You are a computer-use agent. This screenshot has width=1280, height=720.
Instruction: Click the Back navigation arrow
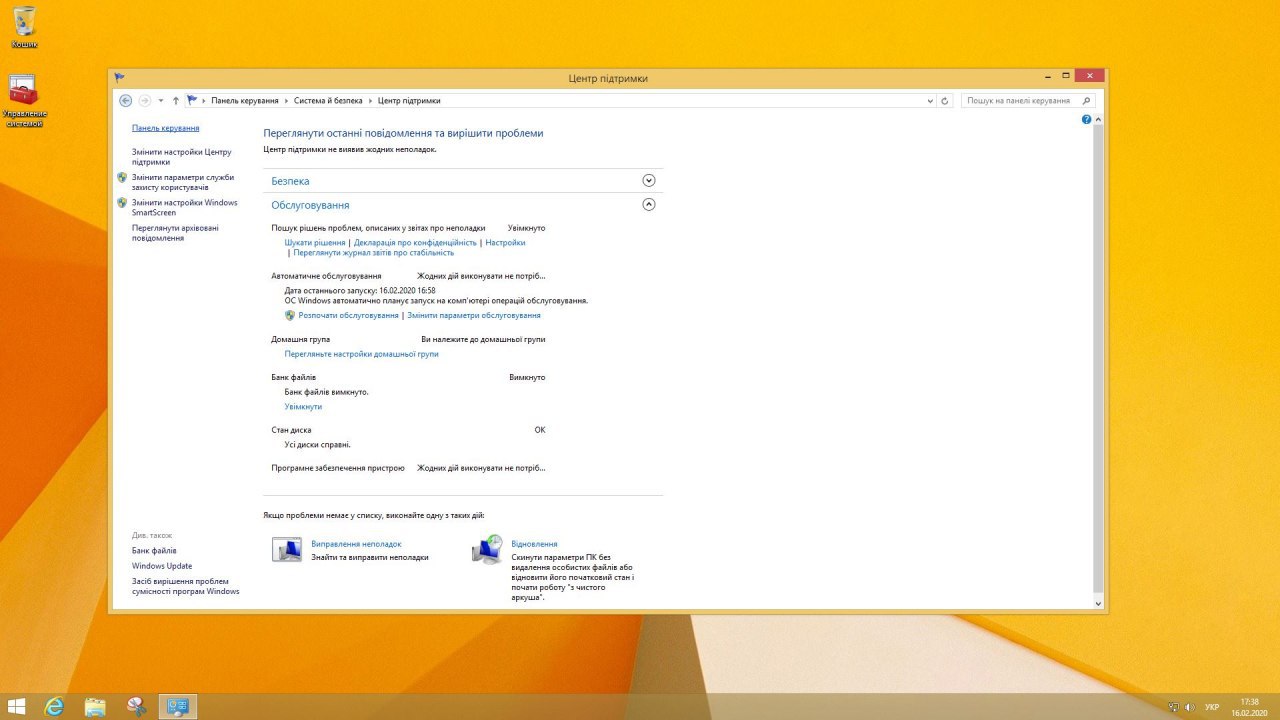tap(125, 100)
